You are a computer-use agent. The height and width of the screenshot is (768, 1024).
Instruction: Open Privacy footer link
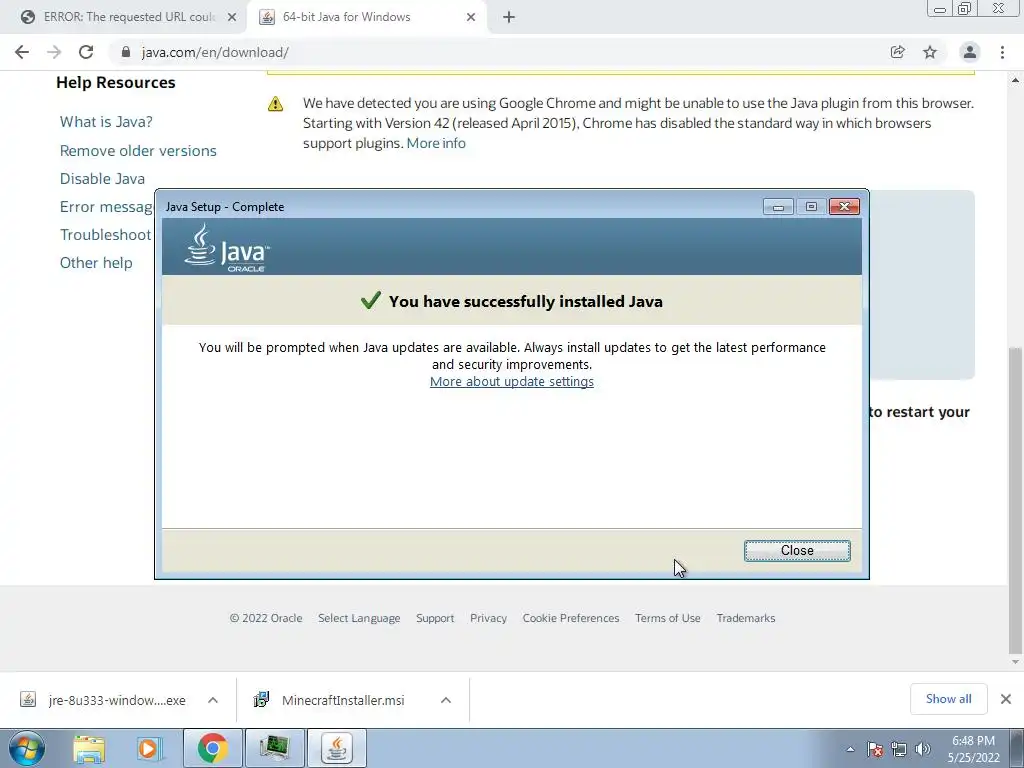point(488,618)
